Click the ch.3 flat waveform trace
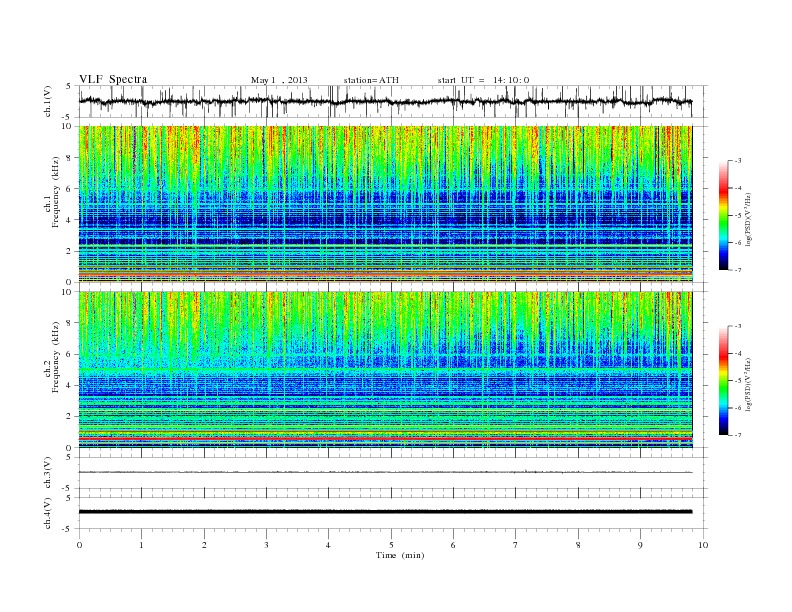Viewport: 792px width, 612px height. (x=385, y=472)
